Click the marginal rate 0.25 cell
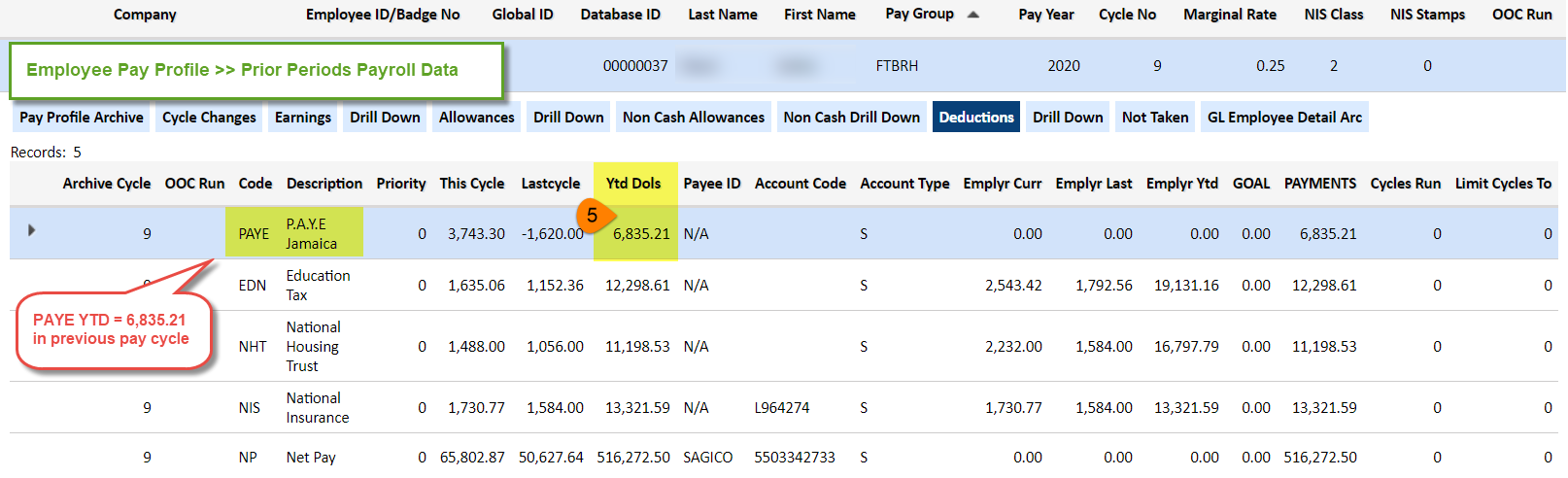The image size is (1568, 478). click(x=1270, y=66)
